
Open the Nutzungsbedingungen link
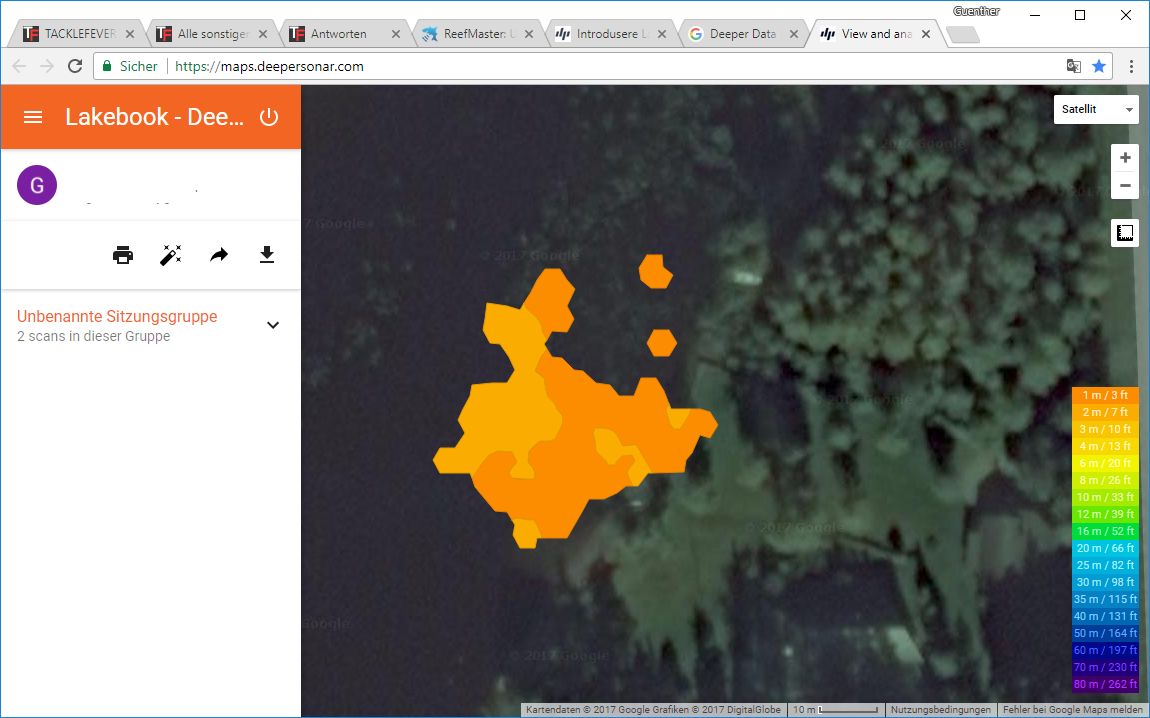(939, 709)
